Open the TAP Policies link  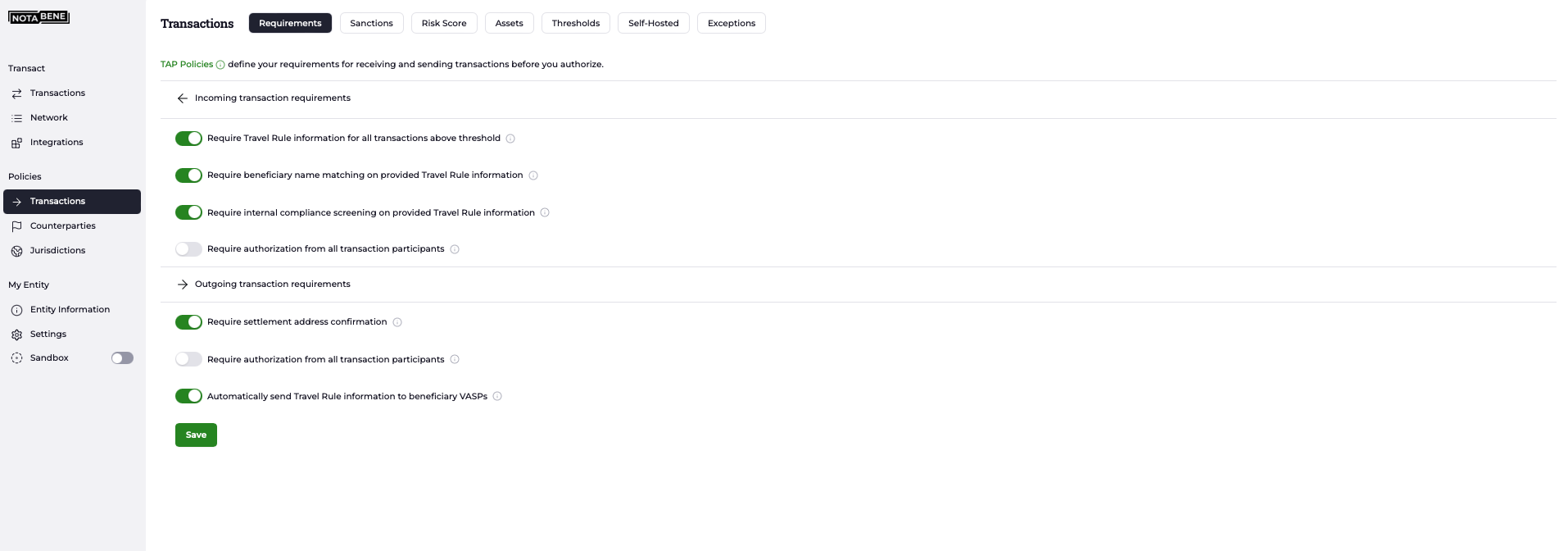click(x=187, y=64)
